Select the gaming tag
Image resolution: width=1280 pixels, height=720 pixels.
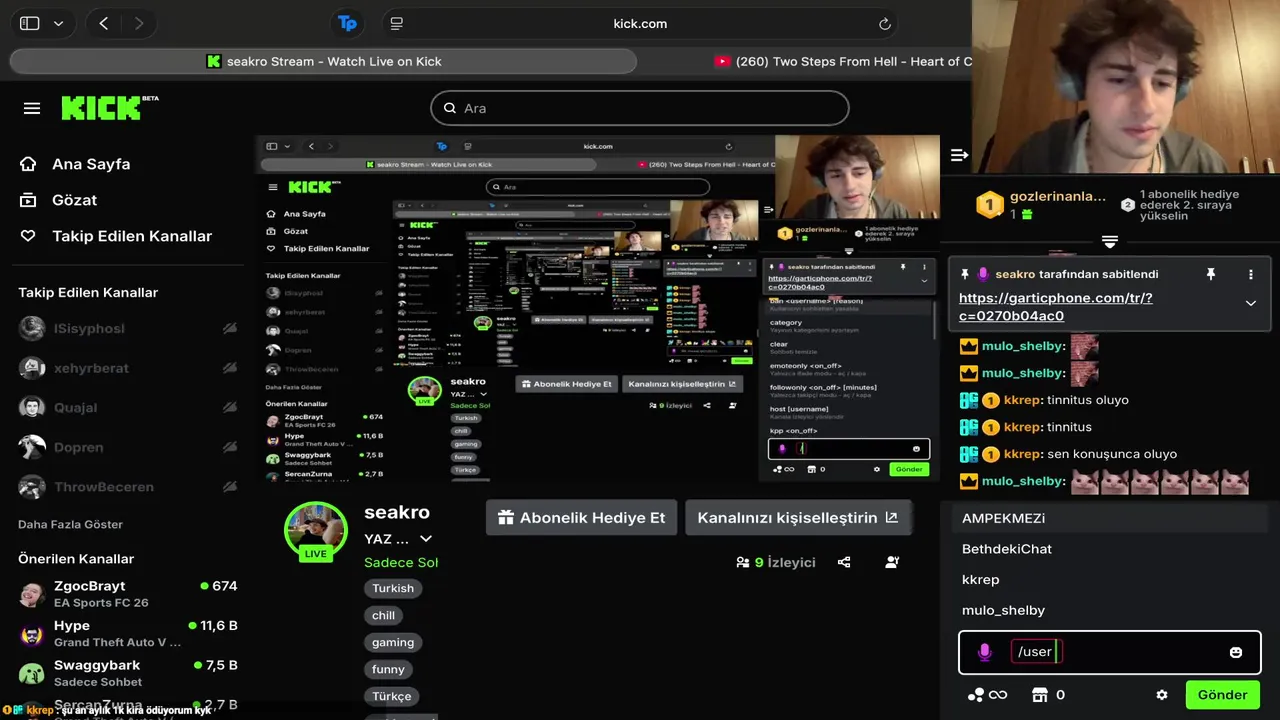coord(393,642)
